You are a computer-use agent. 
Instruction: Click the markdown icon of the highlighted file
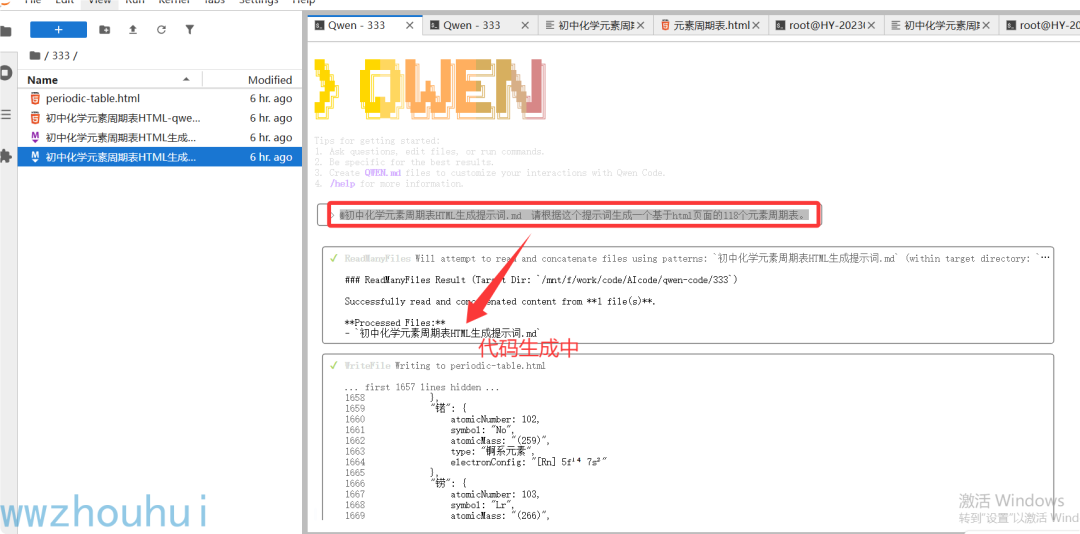click(x=35, y=157)
